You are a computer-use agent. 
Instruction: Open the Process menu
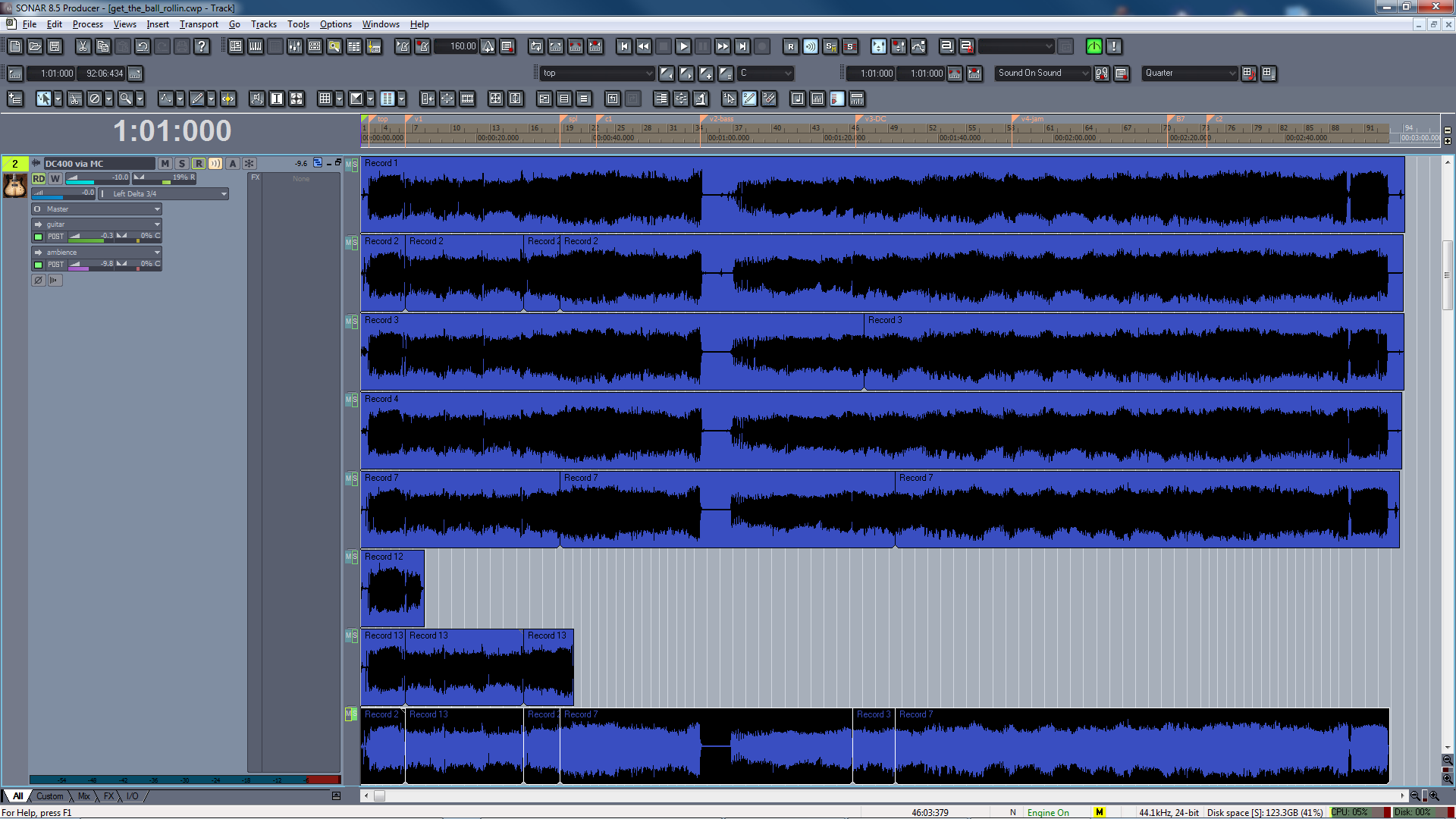coord(88,24)
